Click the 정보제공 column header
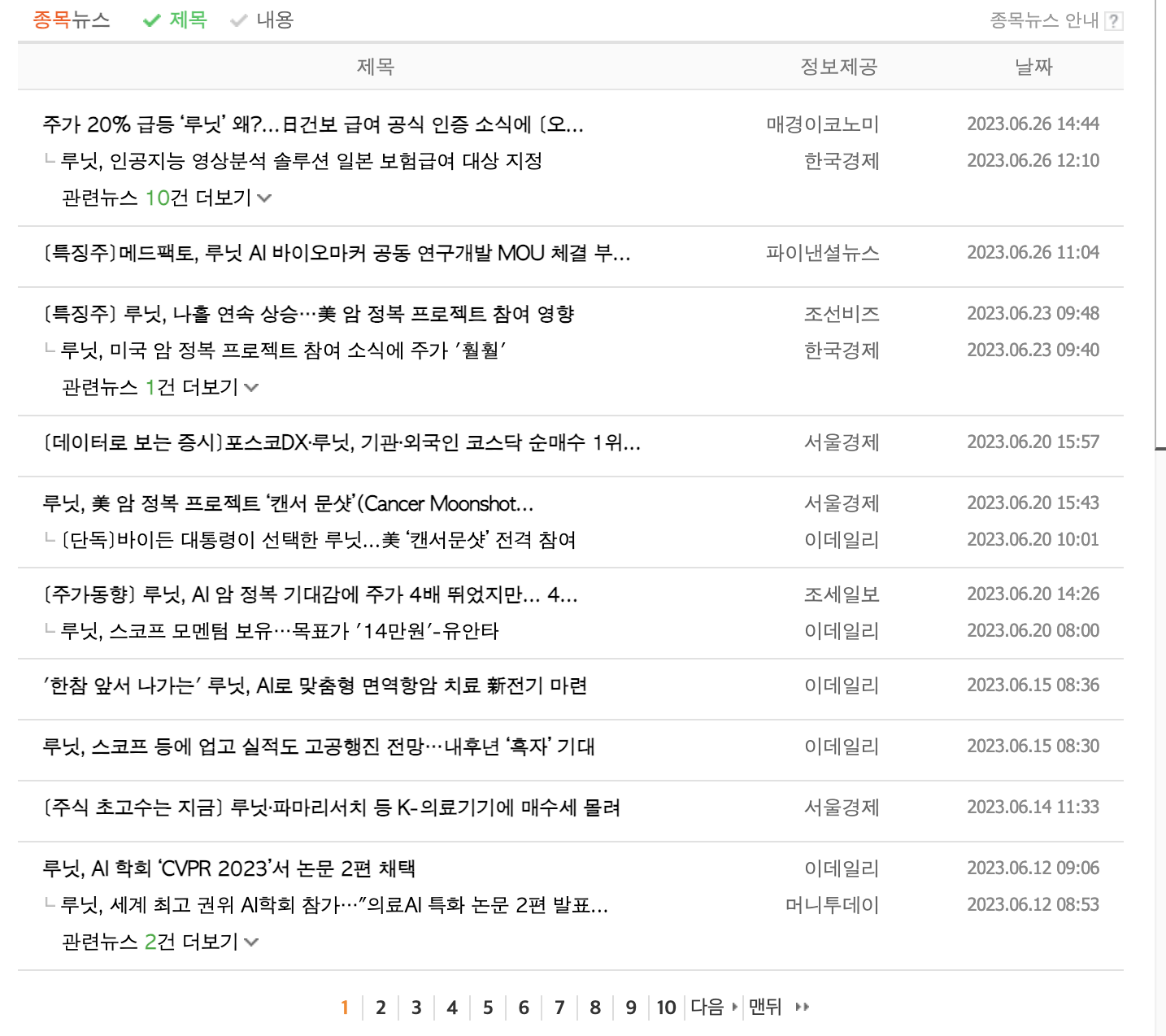Image resolution: width=1166 pixels, height=1036 pixels. (839, 67)
